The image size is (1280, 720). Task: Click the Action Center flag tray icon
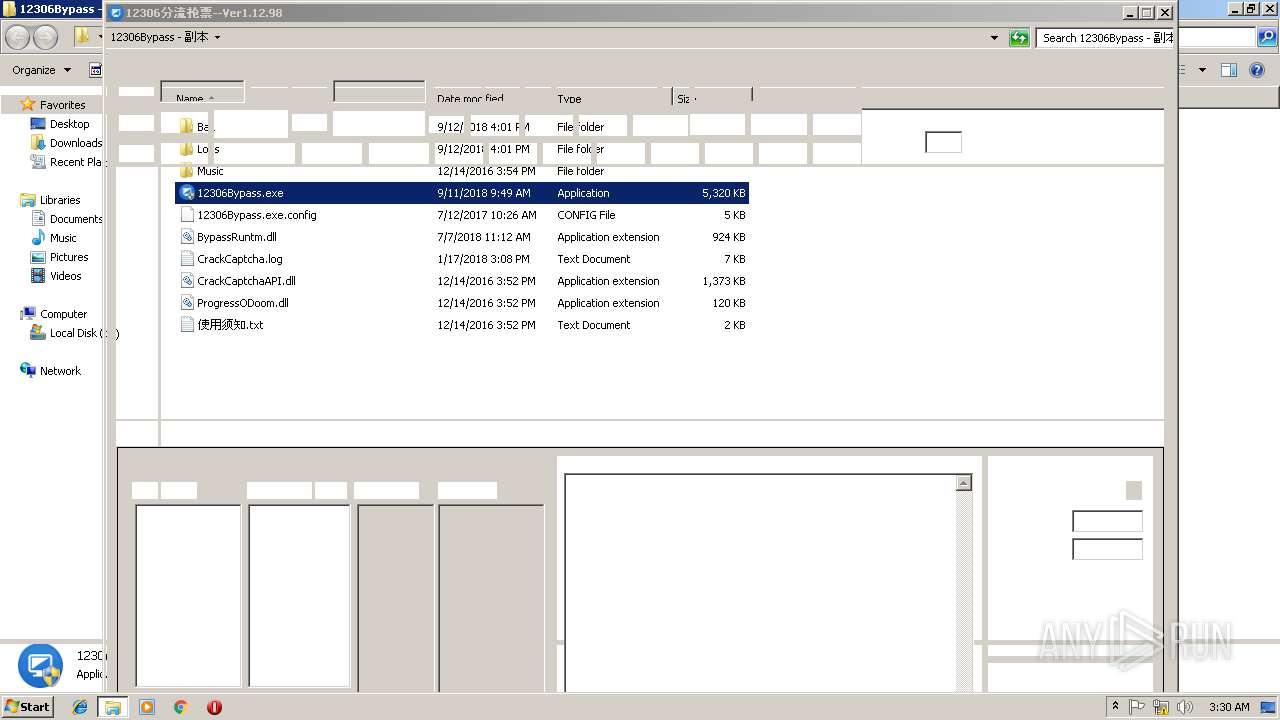tap(1137, 707)
